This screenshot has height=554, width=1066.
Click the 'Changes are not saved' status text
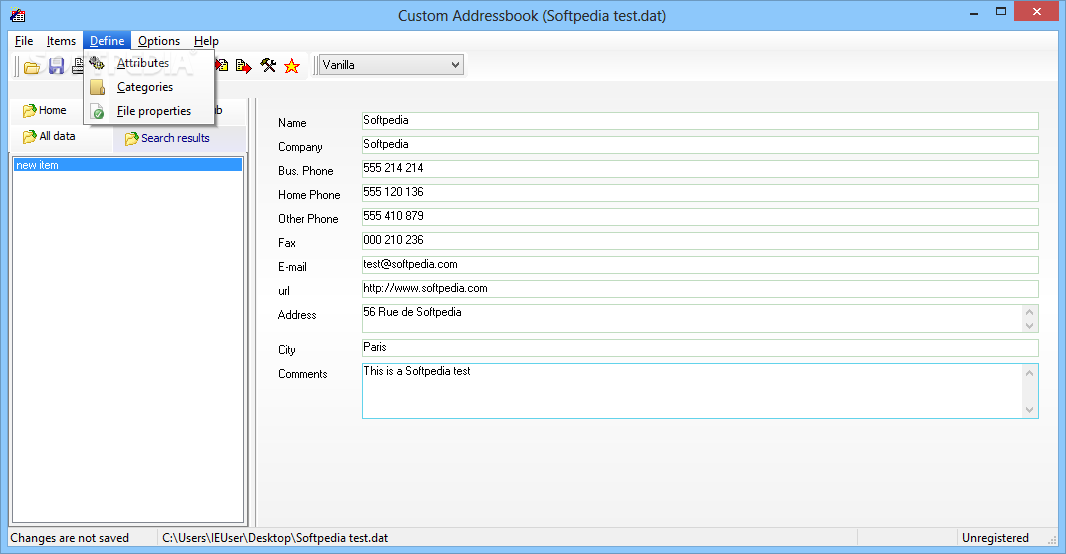[69, 538]
